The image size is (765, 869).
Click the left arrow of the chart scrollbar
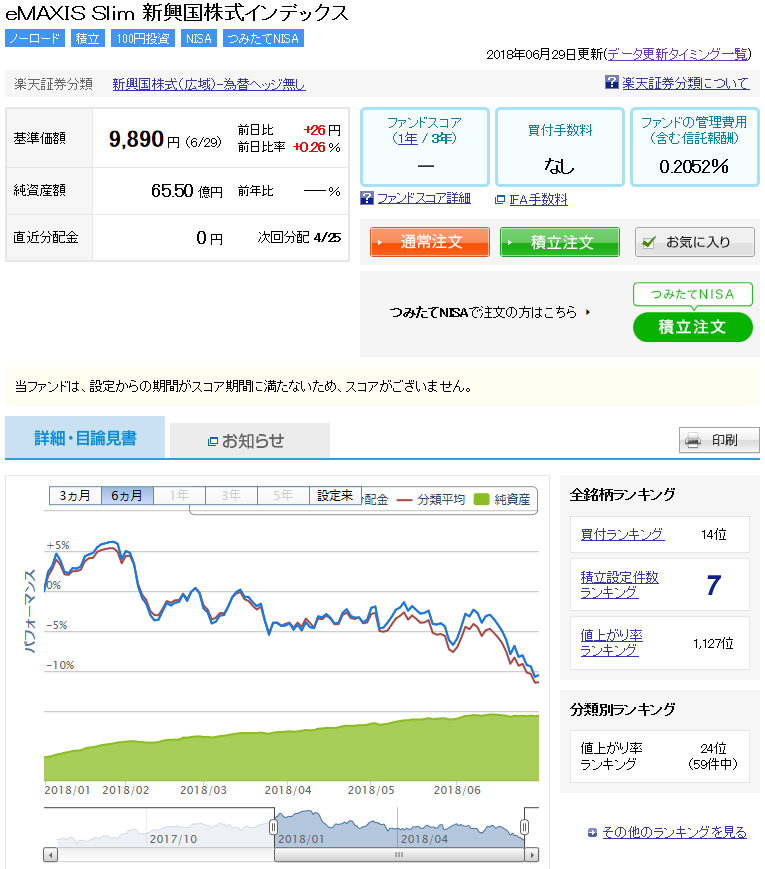pyautogui.click(x=50, y=855)
